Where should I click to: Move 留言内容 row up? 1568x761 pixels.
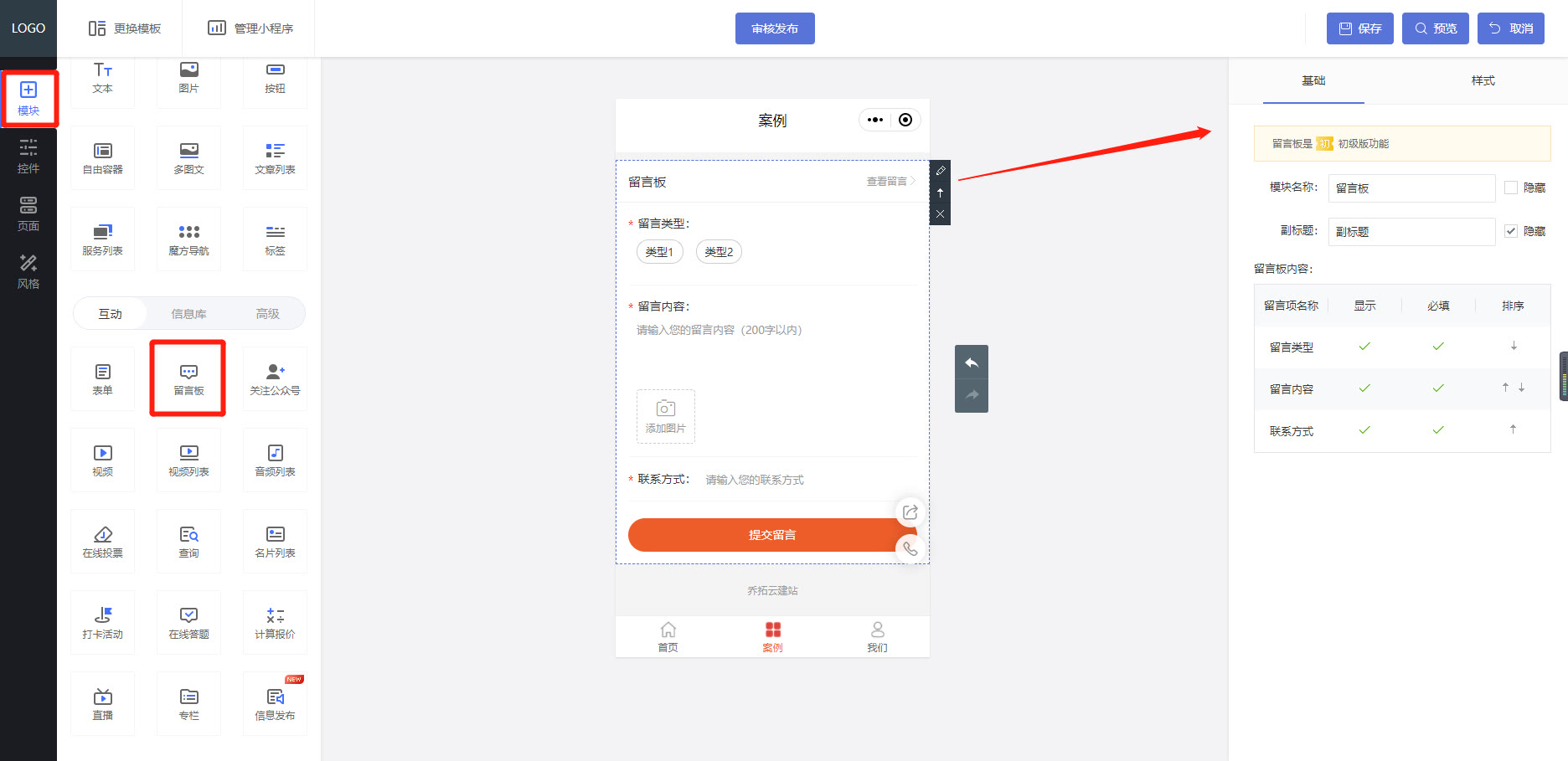click(x=1505, y=388)
